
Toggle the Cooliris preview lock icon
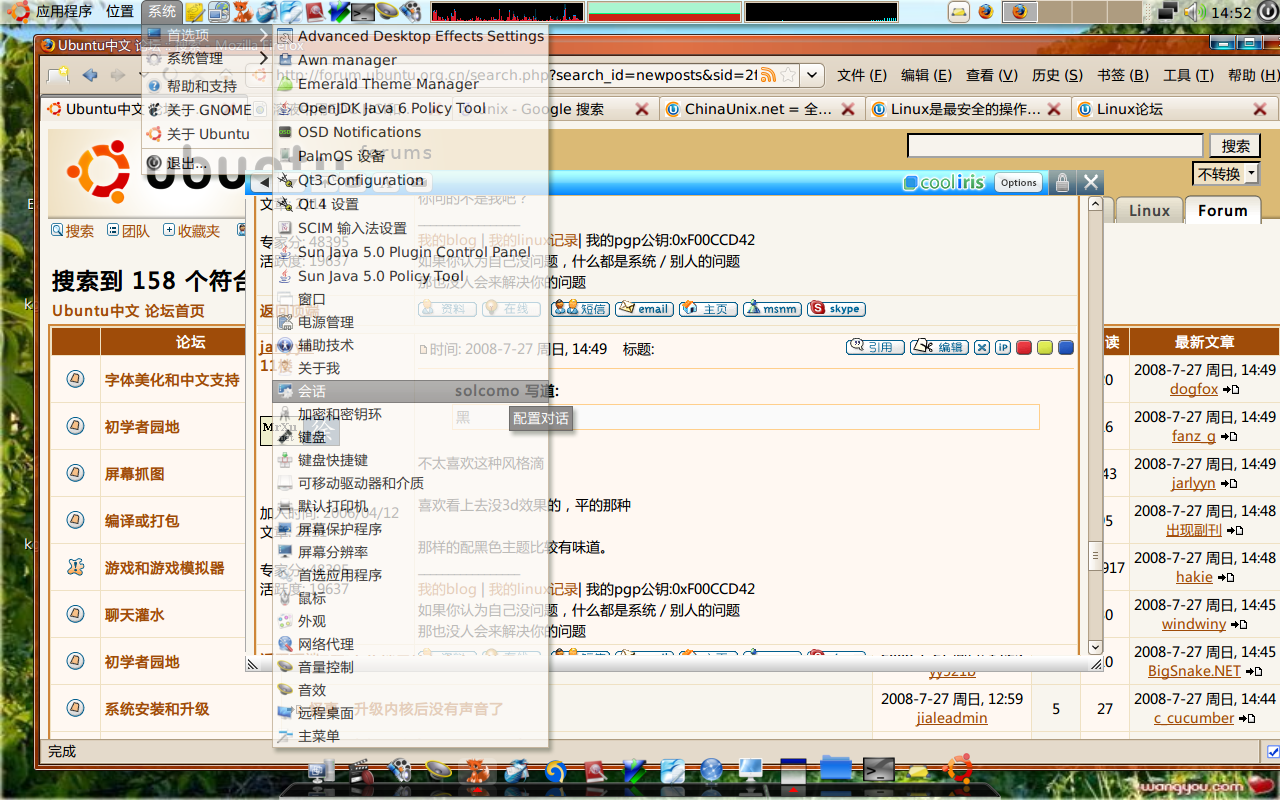click(1062, 182)
